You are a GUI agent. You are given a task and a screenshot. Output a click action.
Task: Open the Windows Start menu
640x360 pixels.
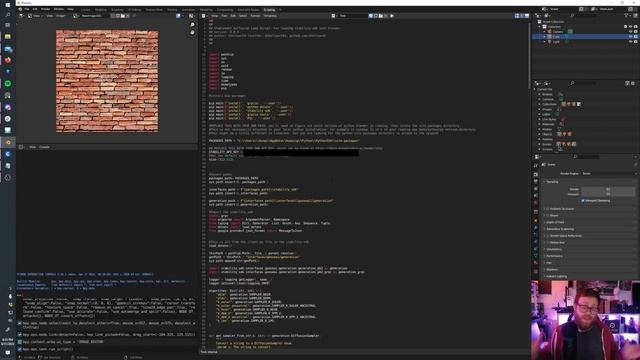pos(8,5)
